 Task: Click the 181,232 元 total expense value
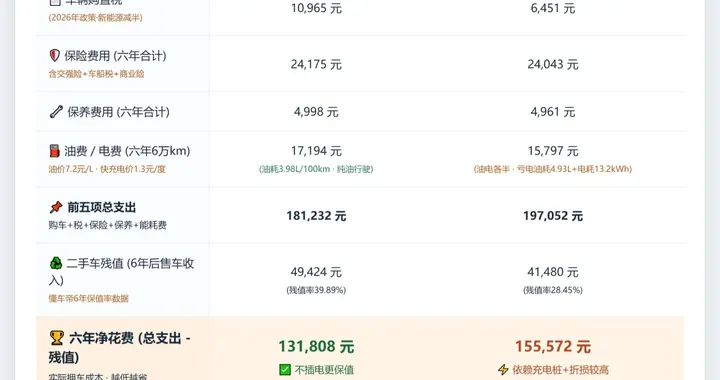316,216
